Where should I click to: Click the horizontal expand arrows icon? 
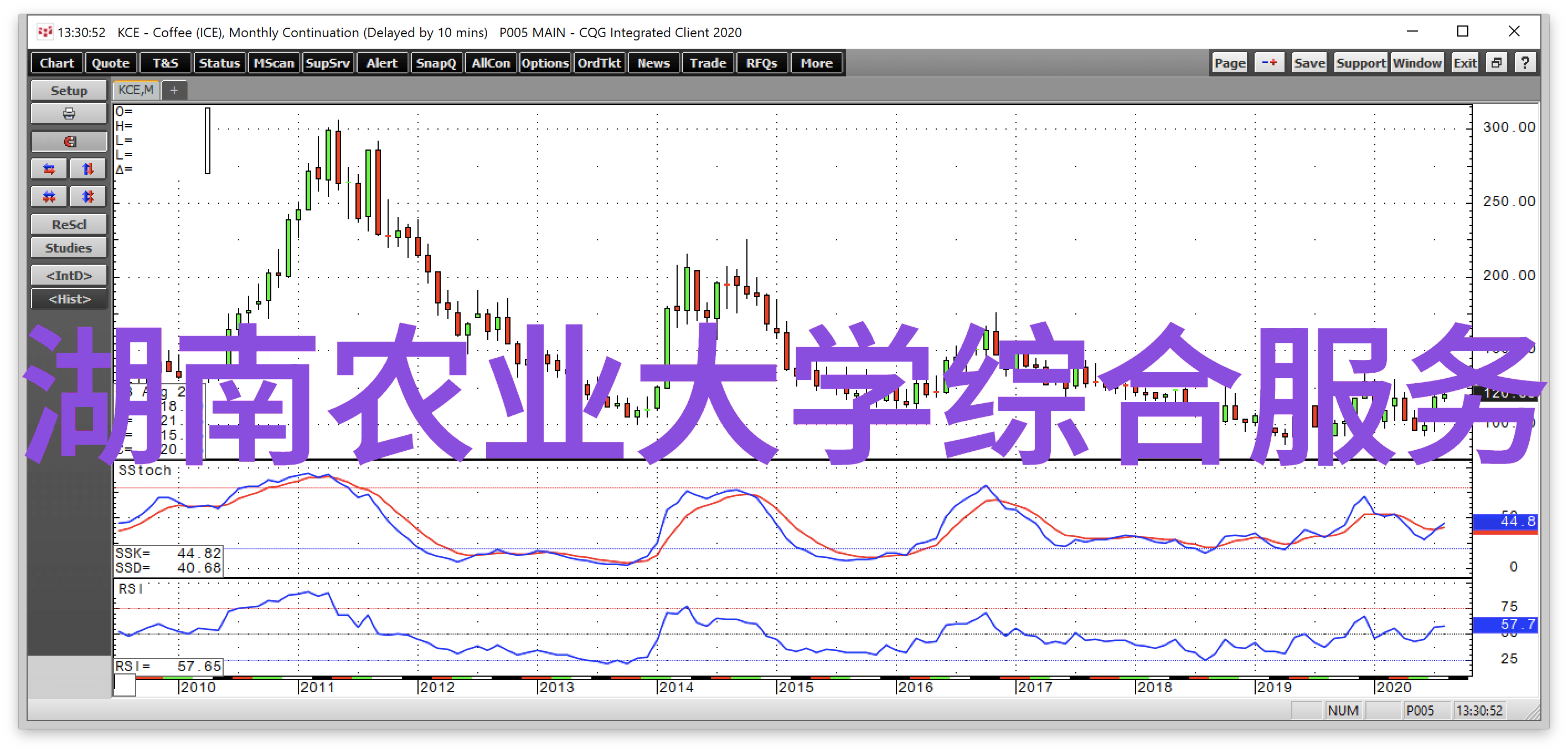[49, 169]
